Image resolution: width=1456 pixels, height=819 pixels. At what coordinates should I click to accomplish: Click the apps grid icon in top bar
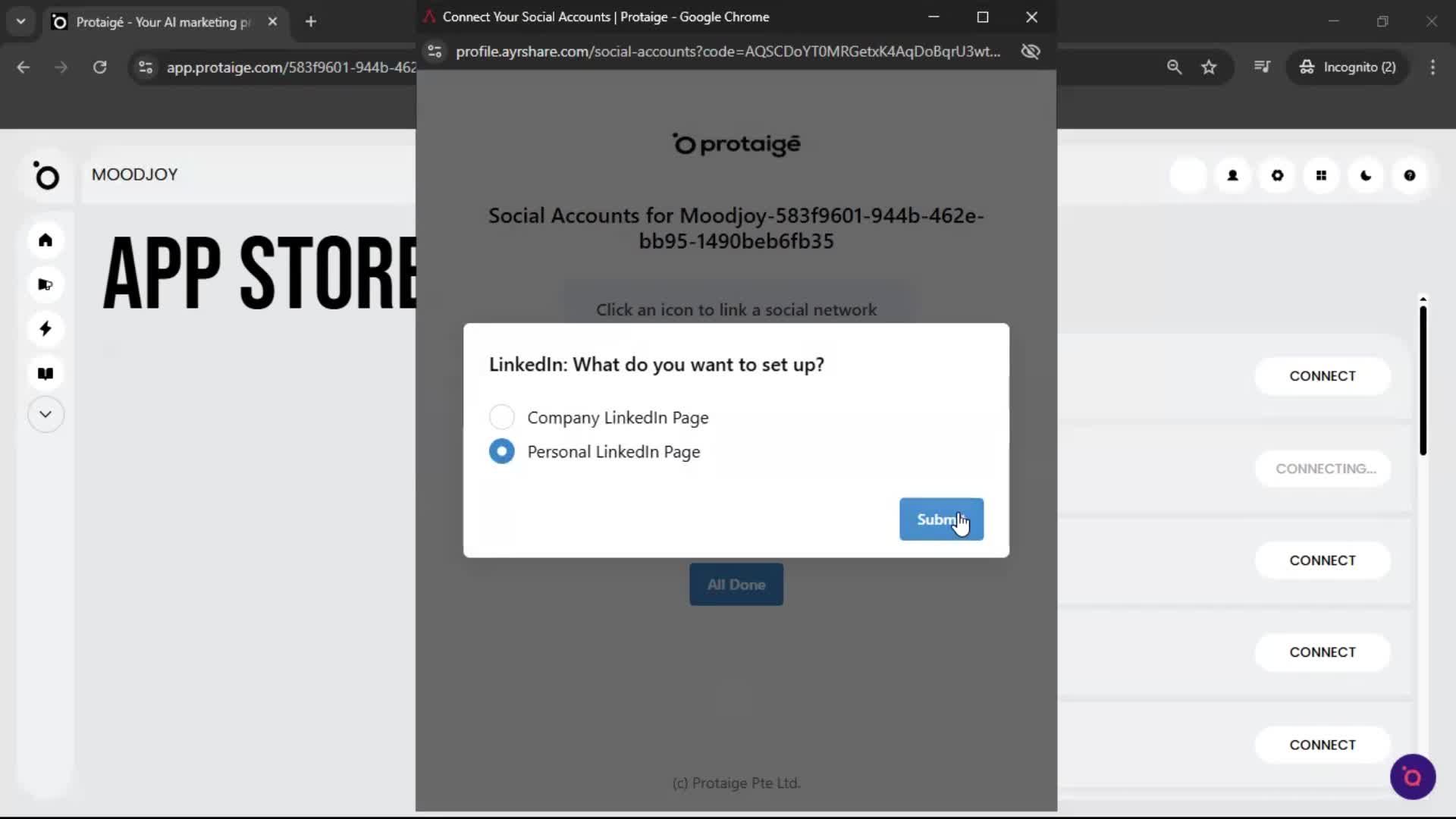coord(1322,175)
